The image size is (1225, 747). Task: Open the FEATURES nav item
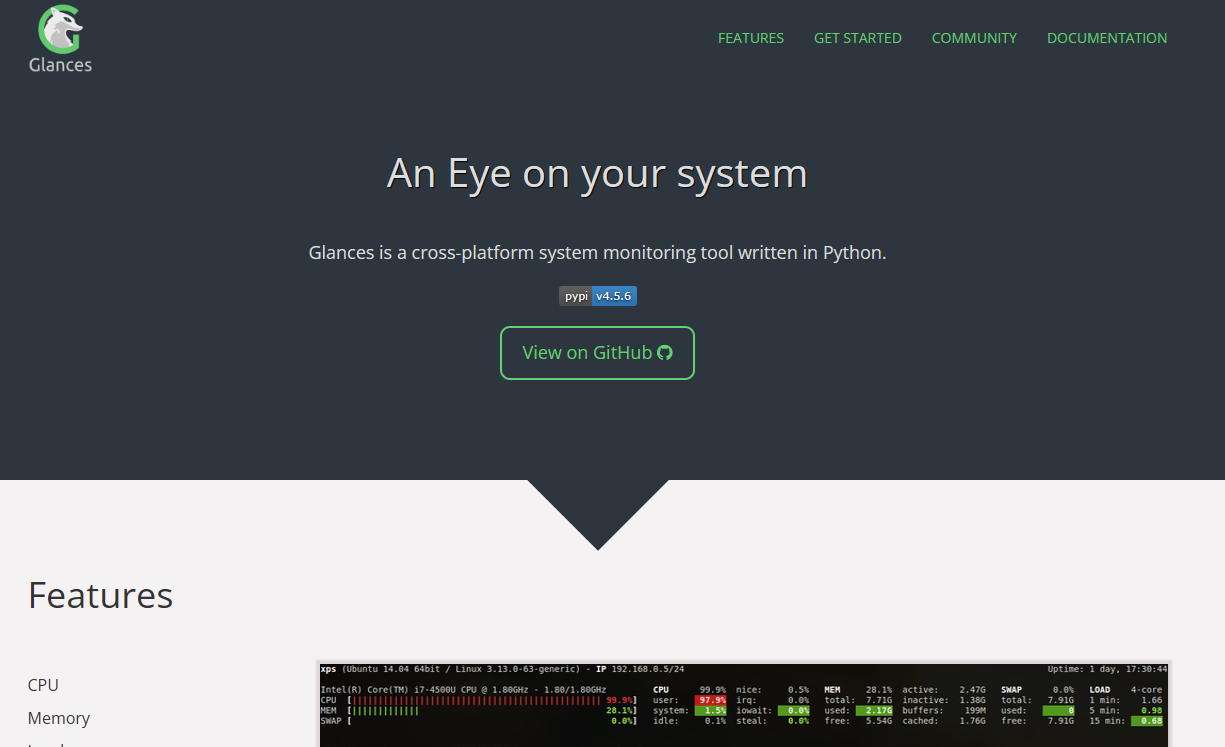tap(751, 38)
